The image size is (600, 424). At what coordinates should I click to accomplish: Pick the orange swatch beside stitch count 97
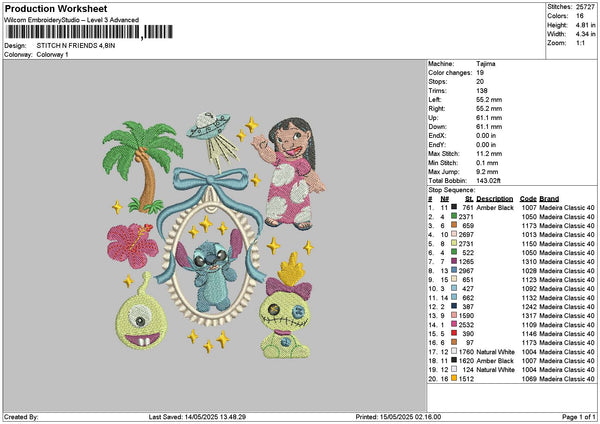coord(454,342)
